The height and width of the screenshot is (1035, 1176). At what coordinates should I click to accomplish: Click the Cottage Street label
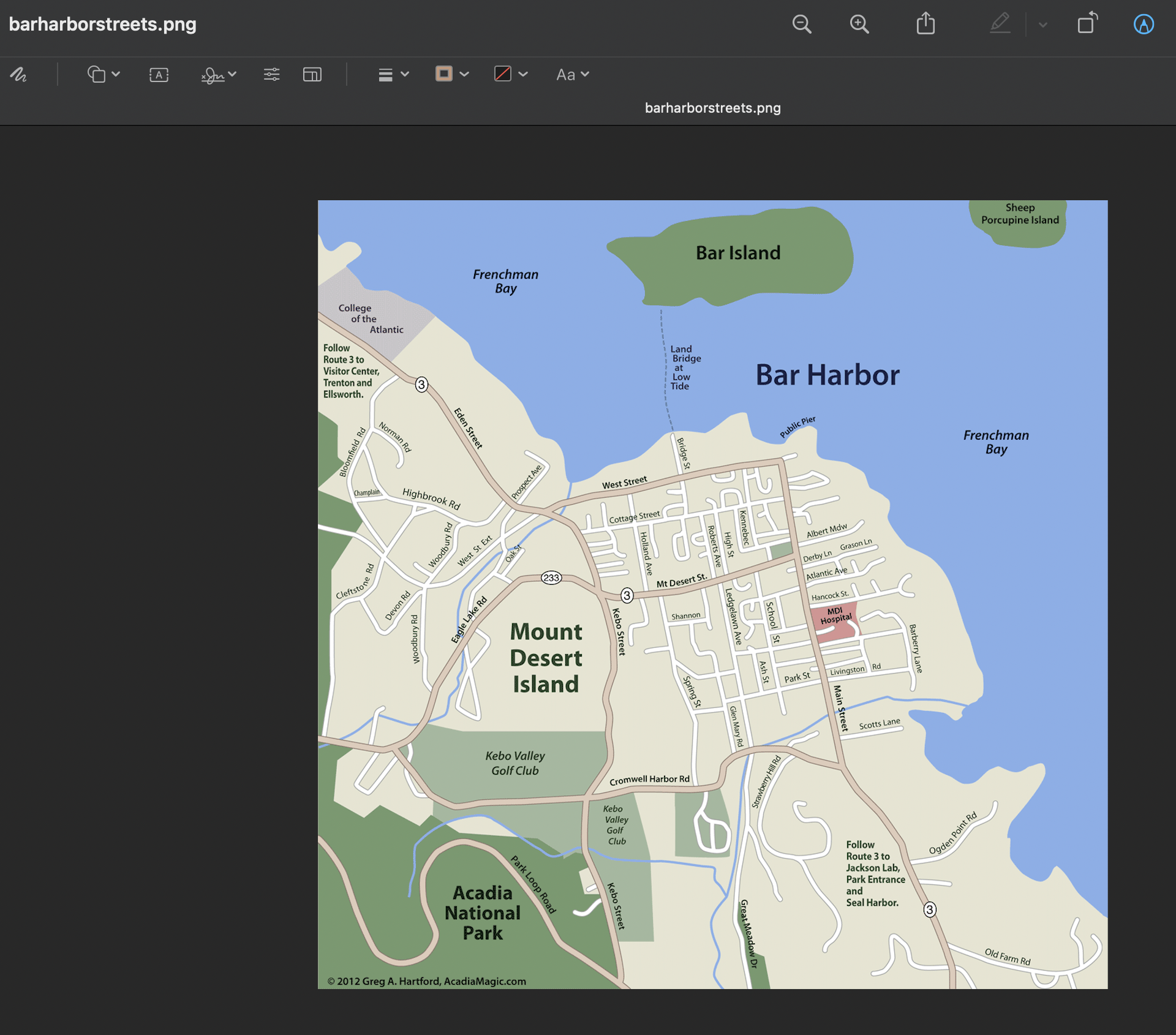tap(635, 517)
